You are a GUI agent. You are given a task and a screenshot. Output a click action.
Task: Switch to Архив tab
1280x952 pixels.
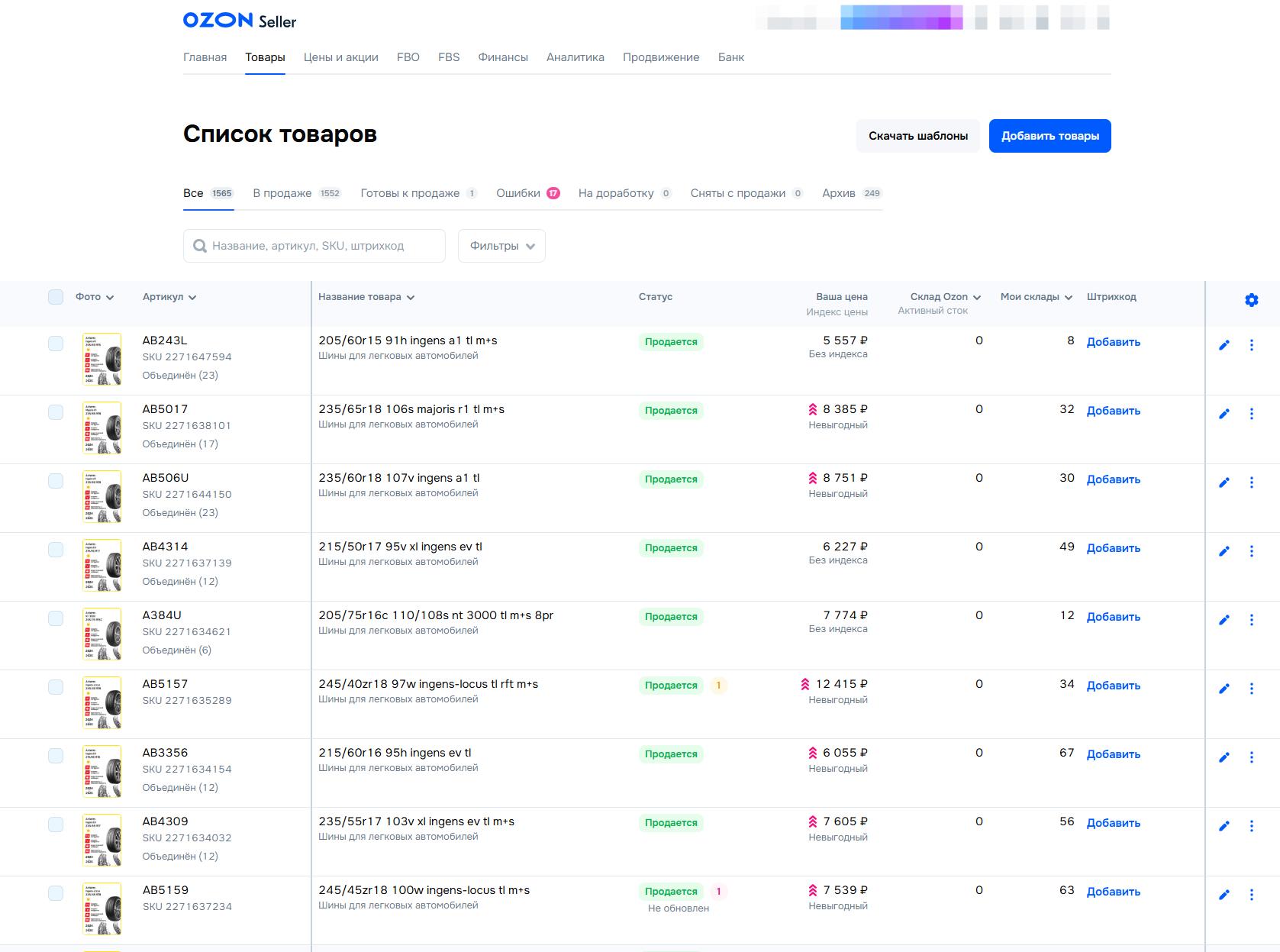pos(852,193)
